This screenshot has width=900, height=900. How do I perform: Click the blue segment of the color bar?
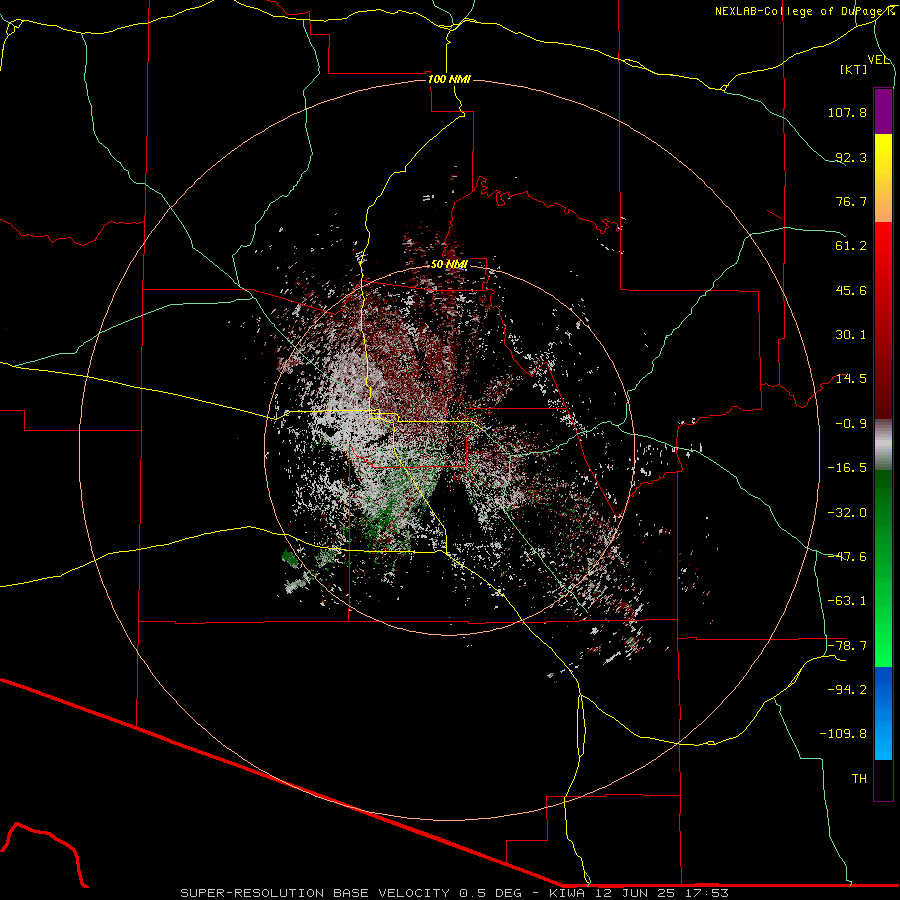point(883,713)
